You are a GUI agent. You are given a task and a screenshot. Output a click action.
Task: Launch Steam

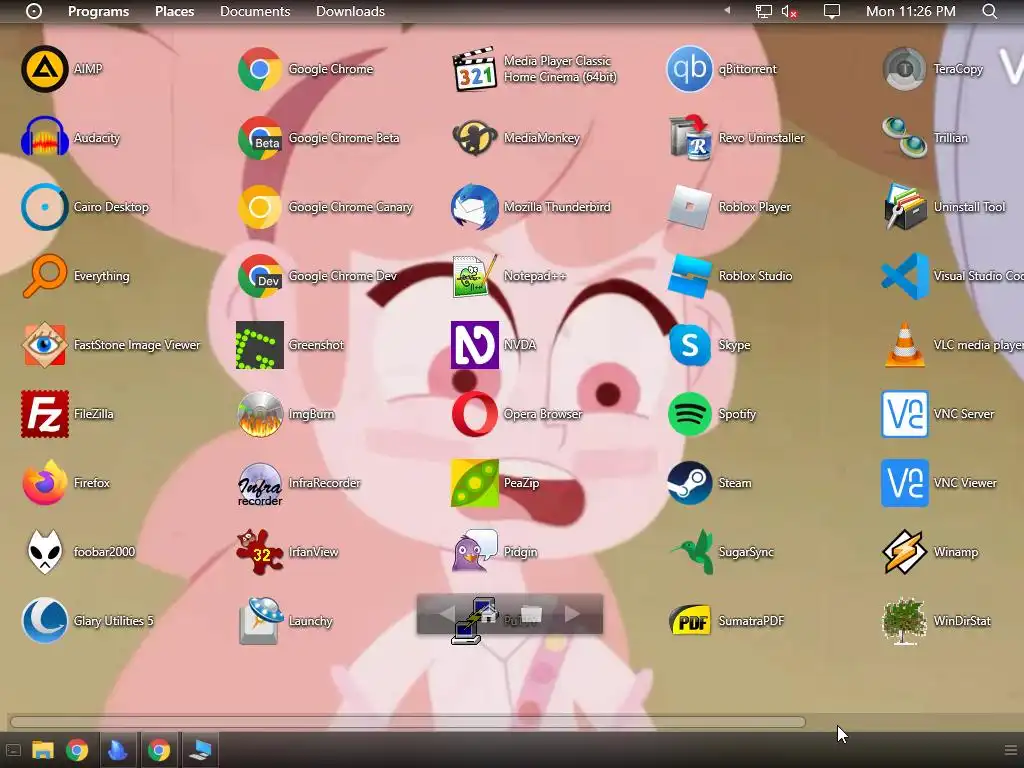[x=690, y=483]
